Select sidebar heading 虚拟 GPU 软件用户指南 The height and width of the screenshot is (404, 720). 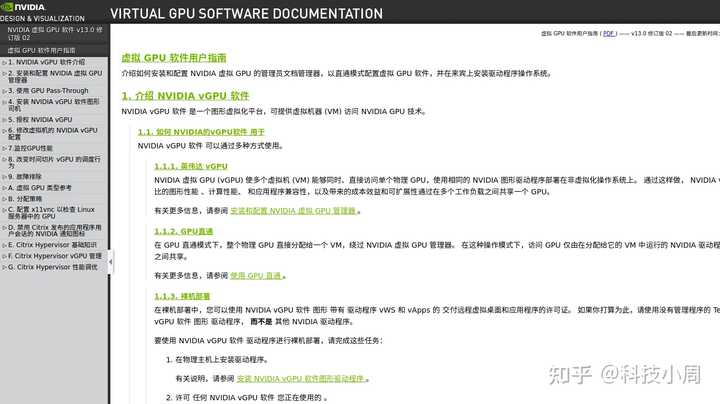(x=41, y=50)
